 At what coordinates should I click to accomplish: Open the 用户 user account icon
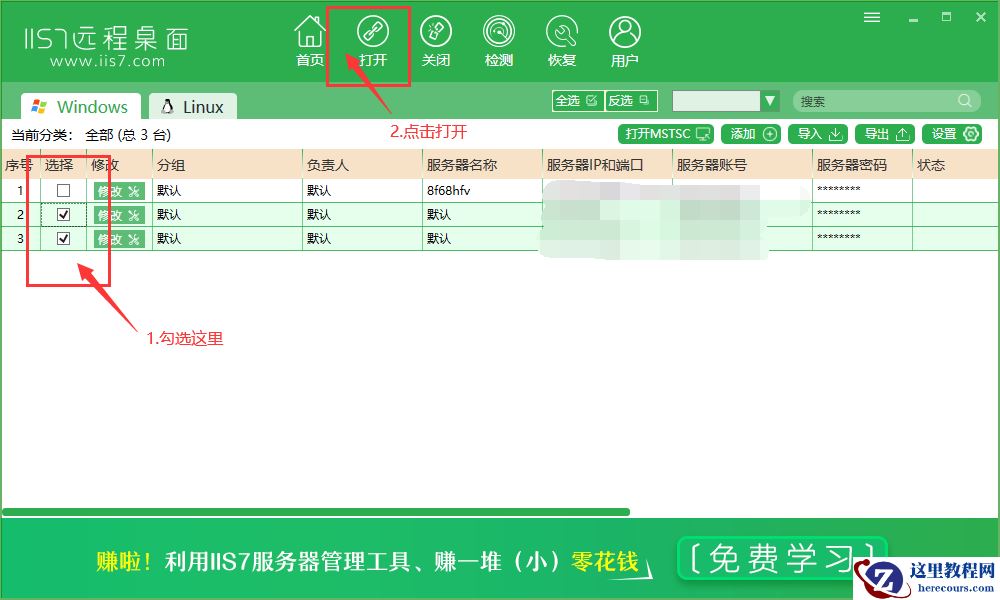tap(624, 41)
